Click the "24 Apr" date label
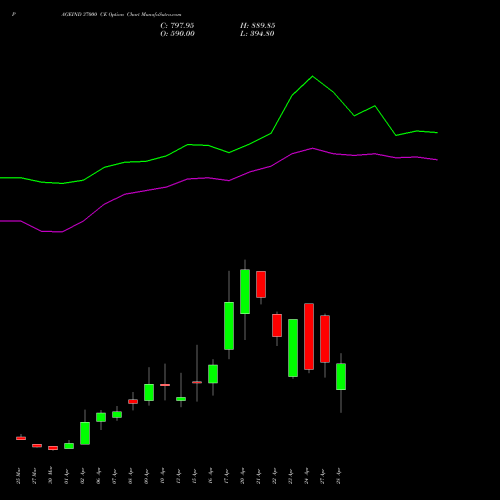The height and width of the screenshot is (500, 500). click(x=307, y=476)
